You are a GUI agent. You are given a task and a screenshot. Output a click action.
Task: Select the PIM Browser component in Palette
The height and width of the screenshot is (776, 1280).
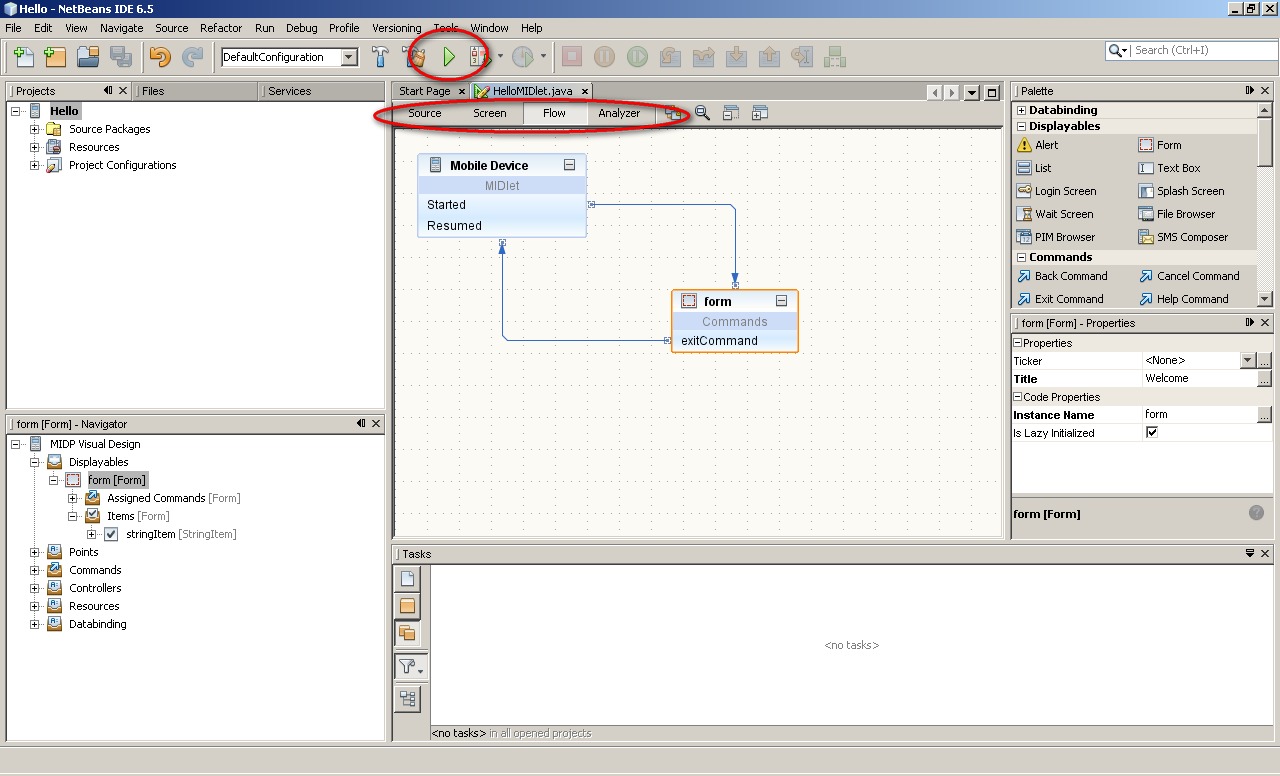(1056, 237)
